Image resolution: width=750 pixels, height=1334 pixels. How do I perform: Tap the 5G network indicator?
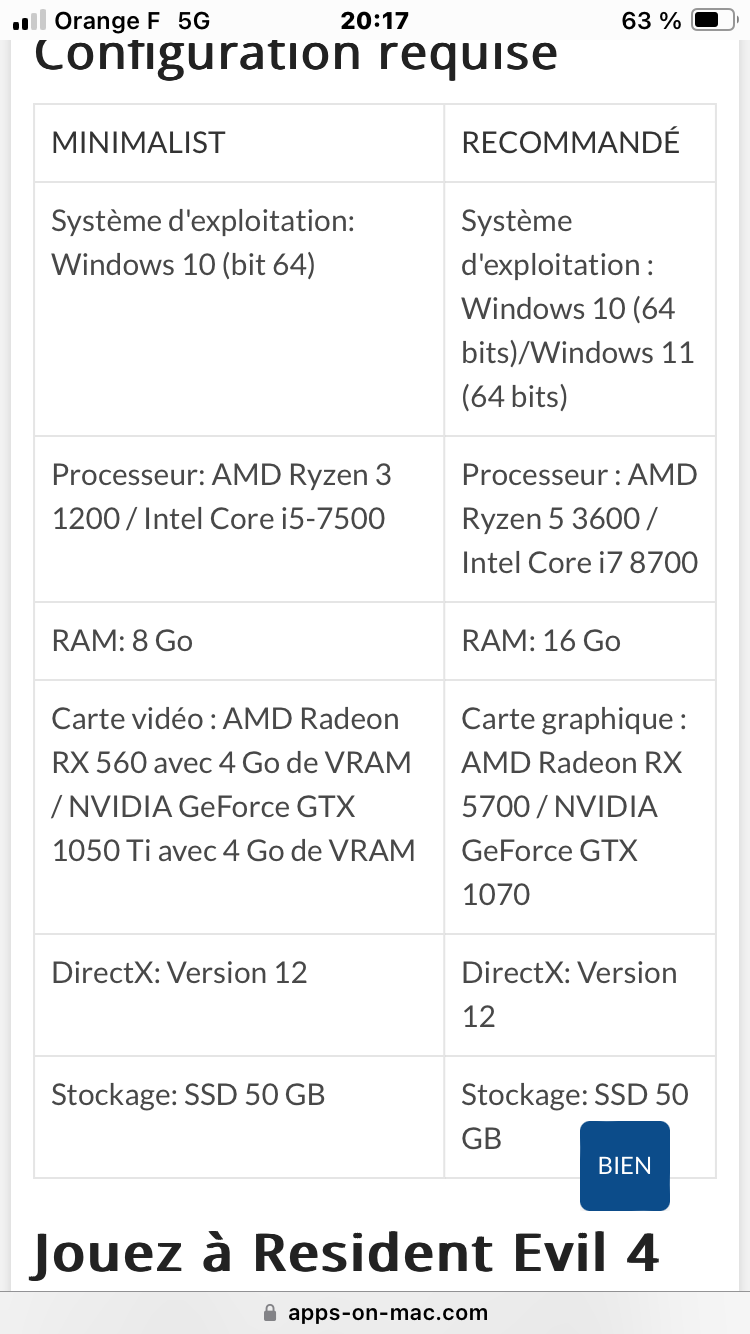[195, 20]
